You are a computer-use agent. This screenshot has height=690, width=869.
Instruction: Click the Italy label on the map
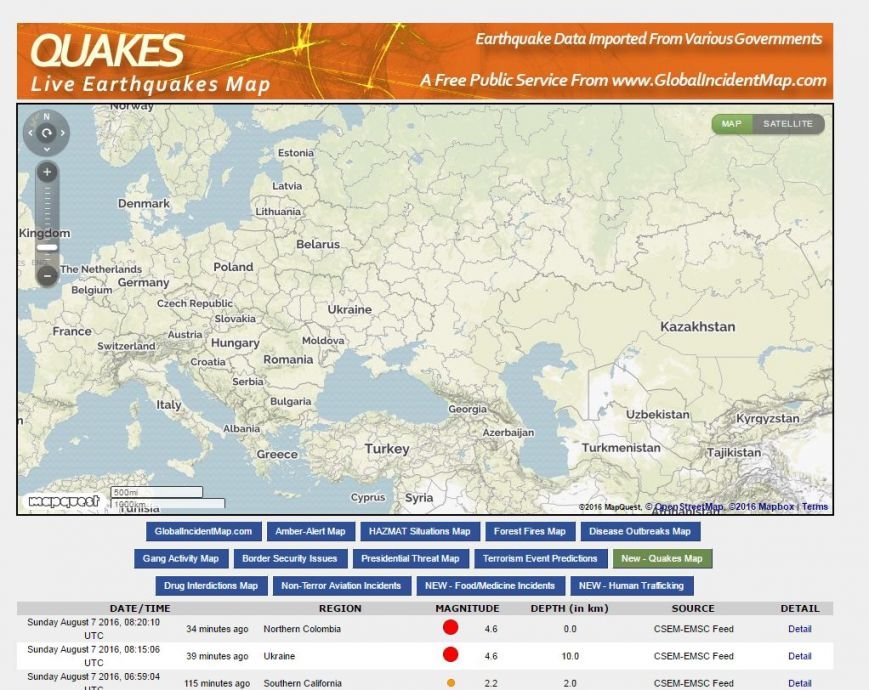[169, 405]
